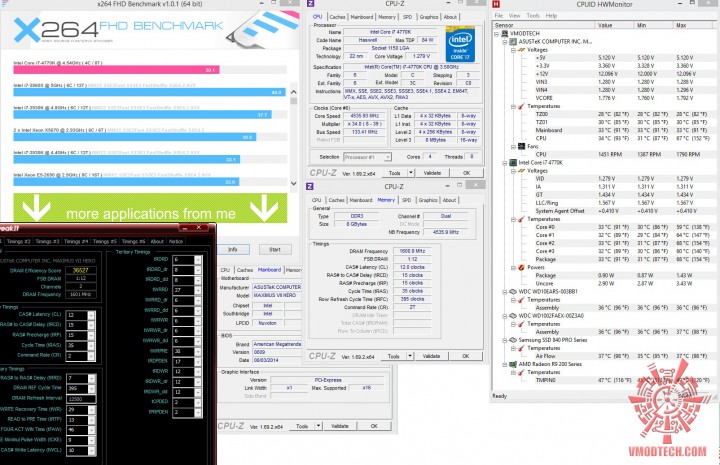Click the Max column header in HWMonitor
Viewport: 720px width, 465px height.
(695, 25)
